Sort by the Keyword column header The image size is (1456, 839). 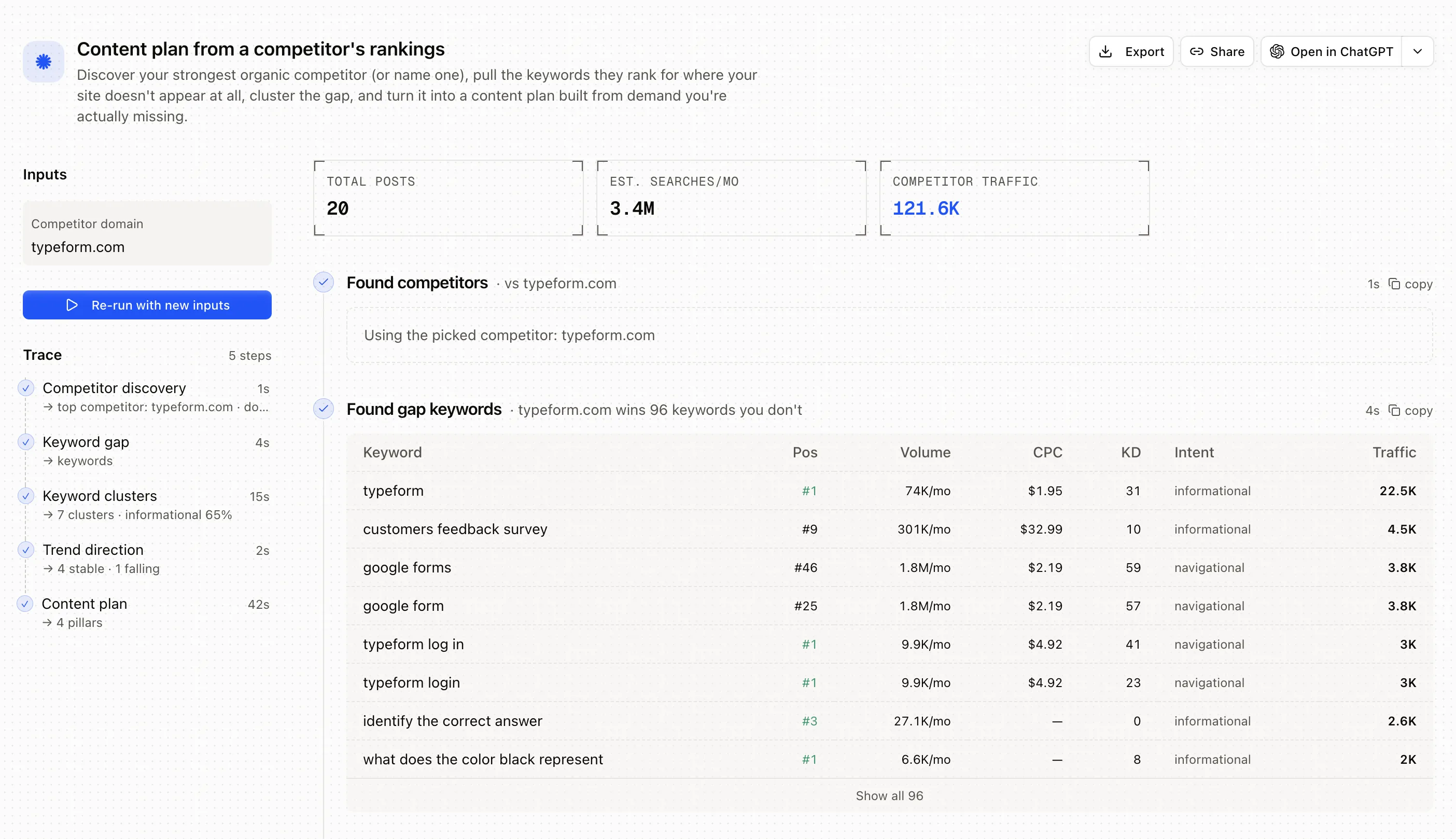click(x=393, y=452)
